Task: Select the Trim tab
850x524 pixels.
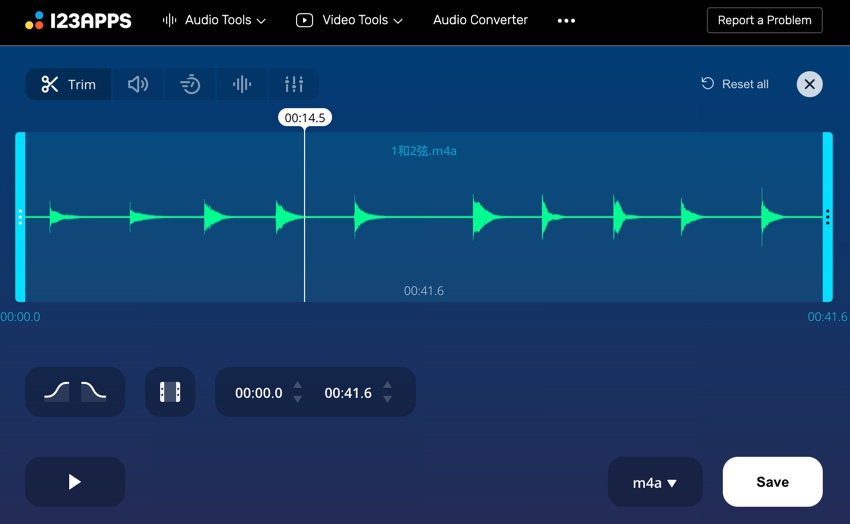Action: pos(68,84)
